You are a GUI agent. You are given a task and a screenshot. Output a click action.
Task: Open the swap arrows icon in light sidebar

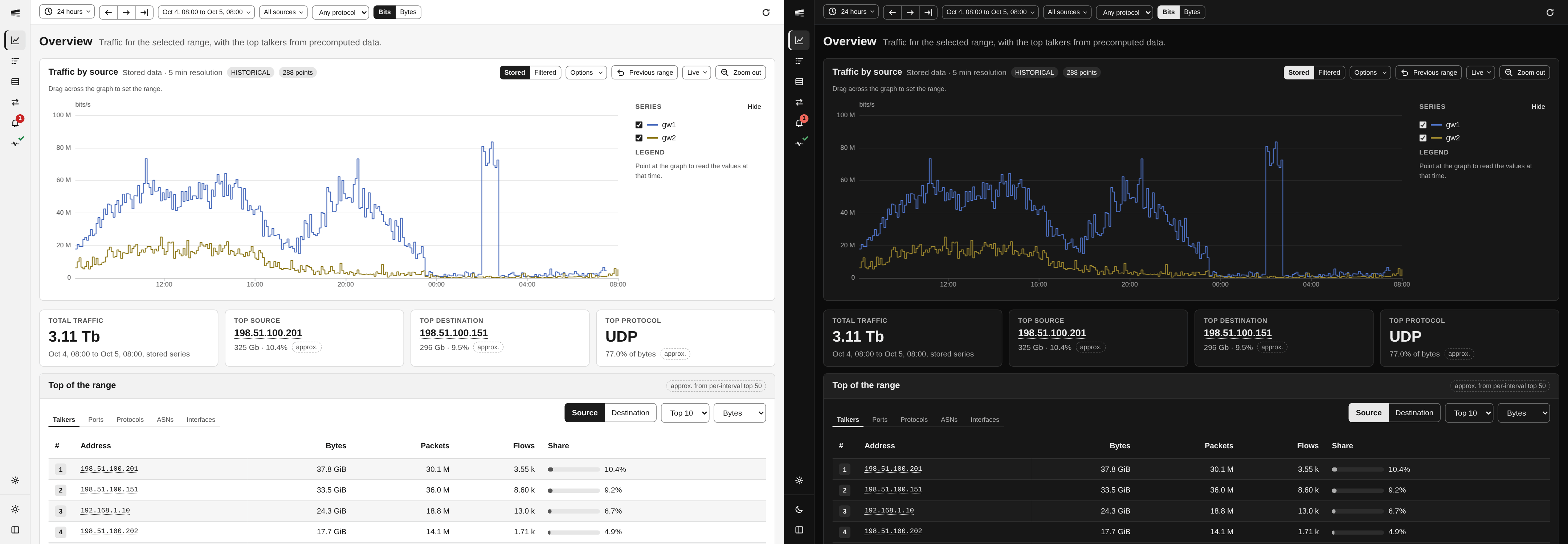click(15, 102)
